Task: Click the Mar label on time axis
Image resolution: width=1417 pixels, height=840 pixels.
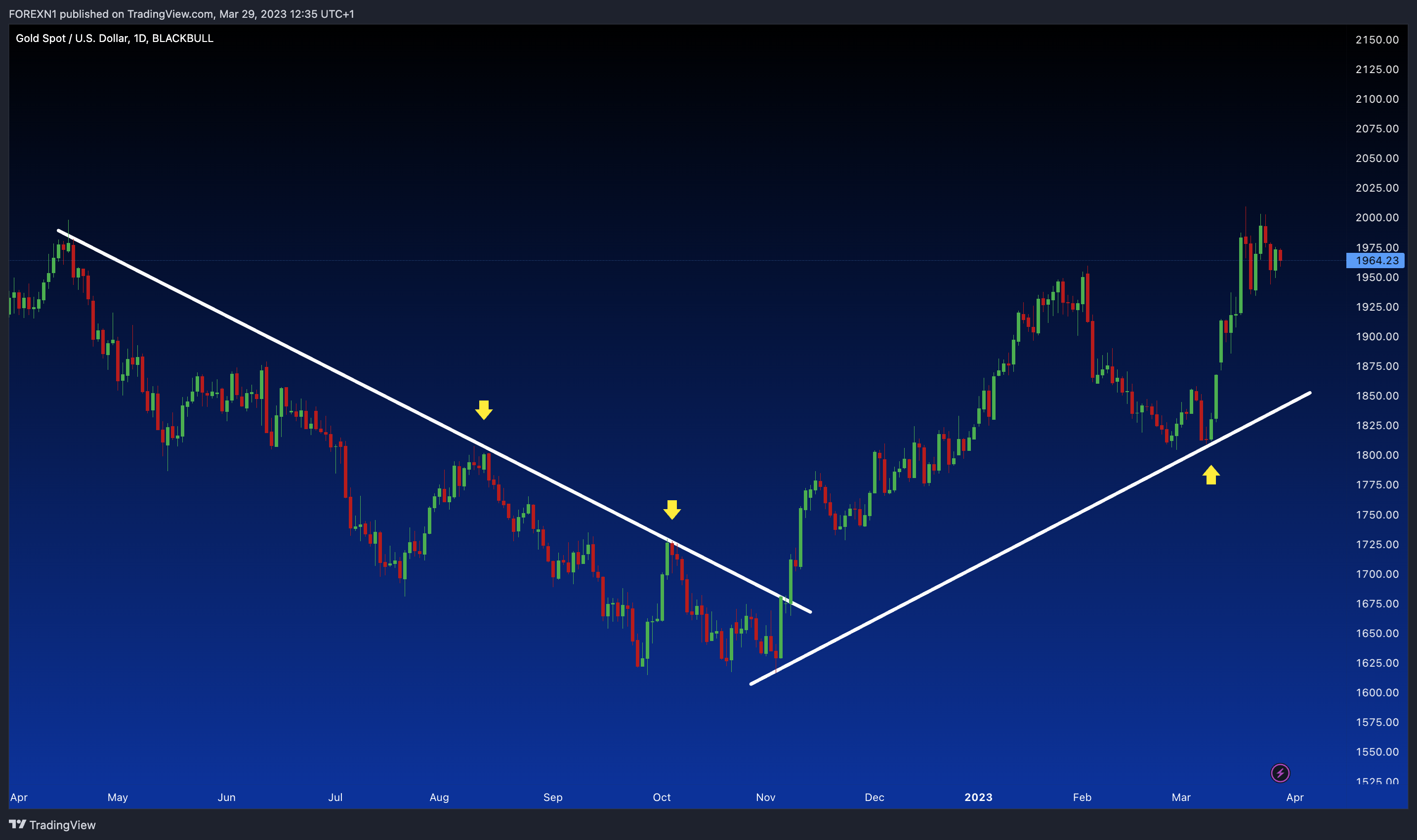Action: click(x=1181, y=797)
